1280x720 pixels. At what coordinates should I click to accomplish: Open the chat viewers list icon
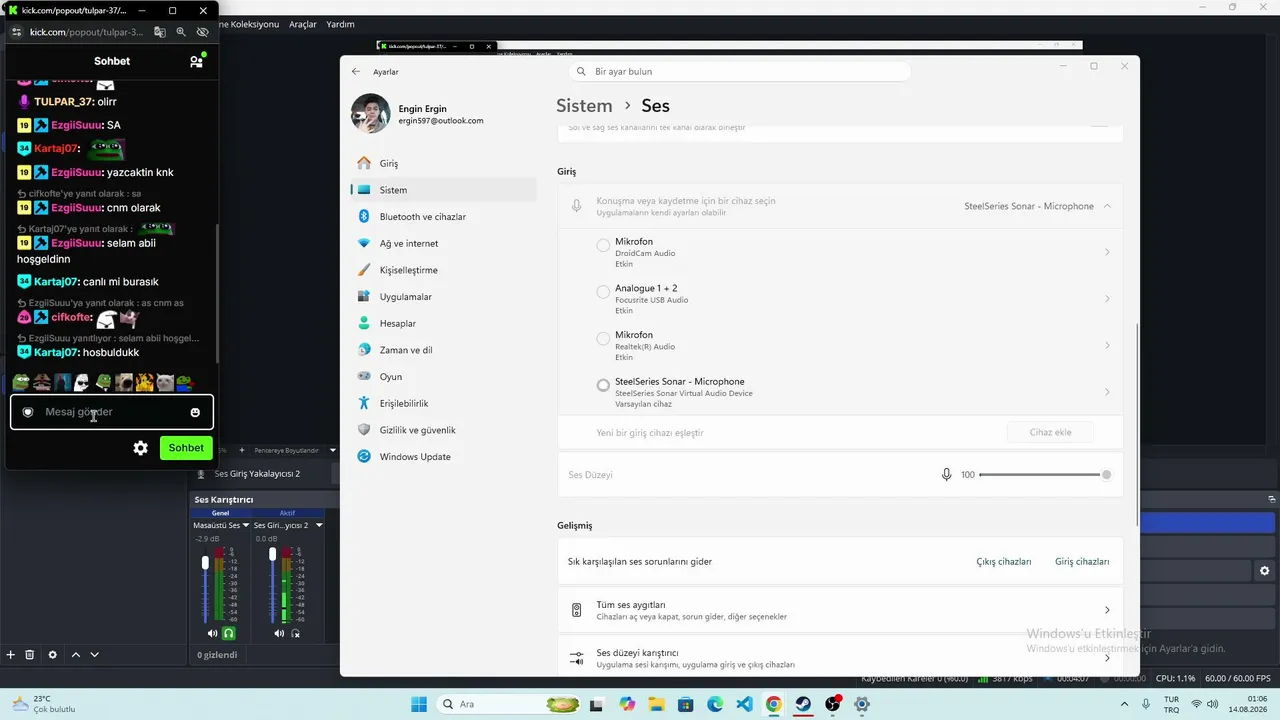click(197, 61)
